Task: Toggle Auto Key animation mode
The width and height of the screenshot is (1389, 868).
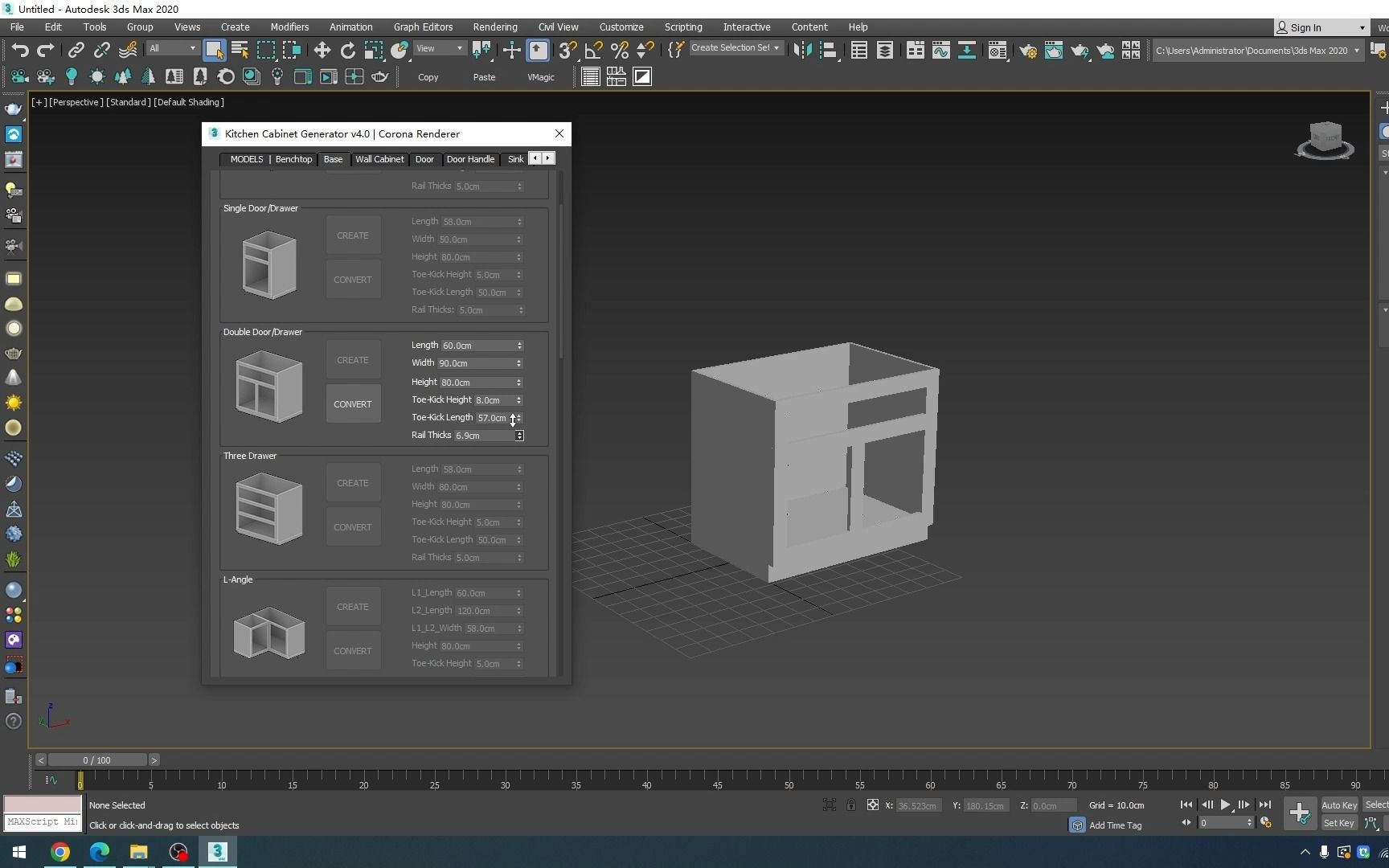Action: 1338,805
